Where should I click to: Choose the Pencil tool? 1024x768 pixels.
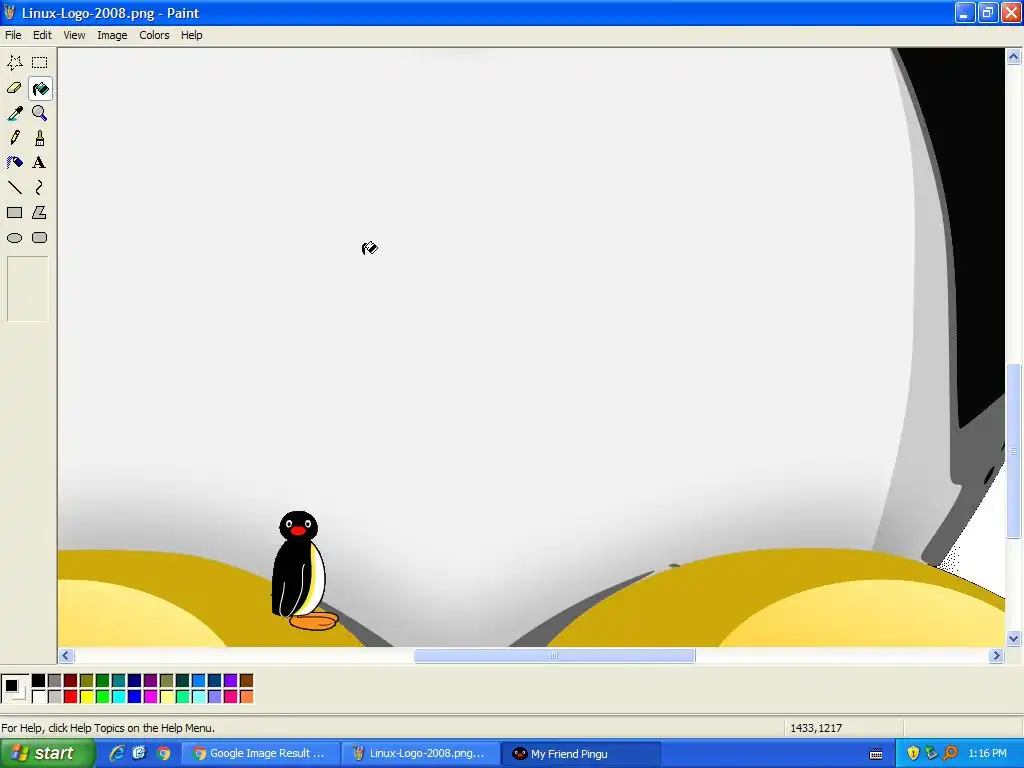point(14,138)
